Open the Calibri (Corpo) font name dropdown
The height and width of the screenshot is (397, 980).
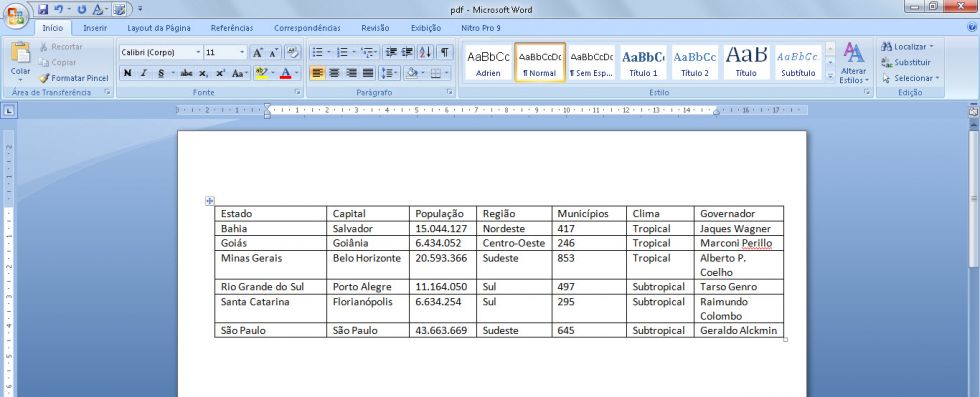[x=198, y=53]
